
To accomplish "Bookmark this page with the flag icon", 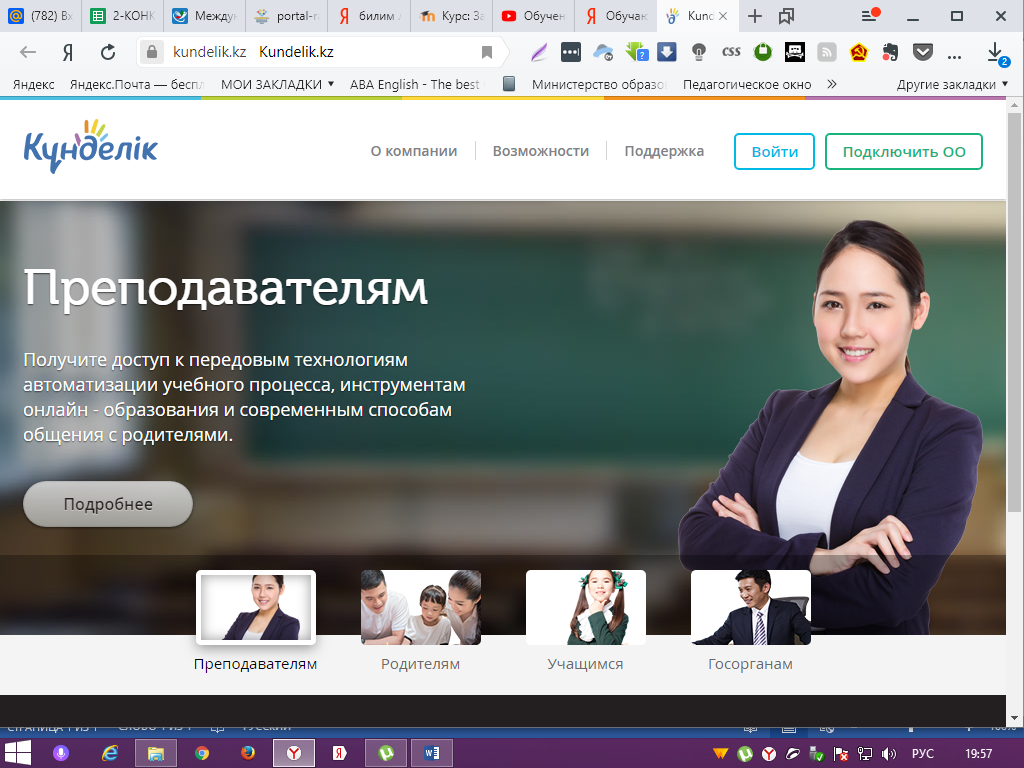I will click(487, 52).
